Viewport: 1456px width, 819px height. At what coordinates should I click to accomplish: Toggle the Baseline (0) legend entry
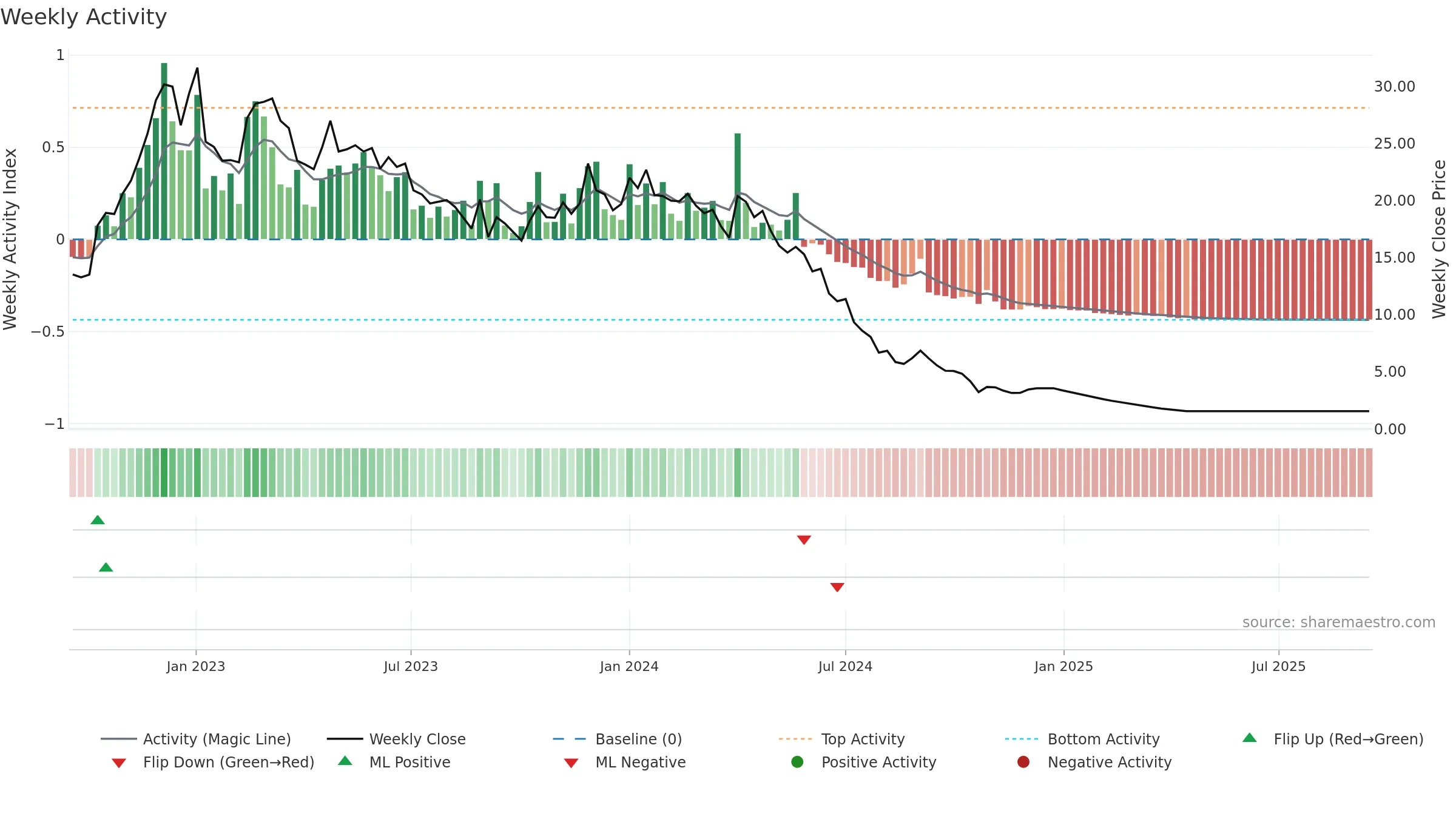[x=618, y=739]
